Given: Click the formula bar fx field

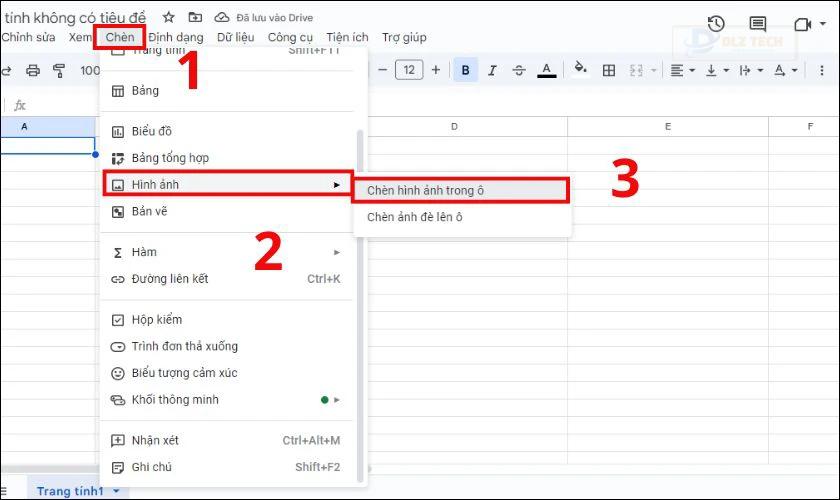Looking at the screenshot, I should point(20,105).
